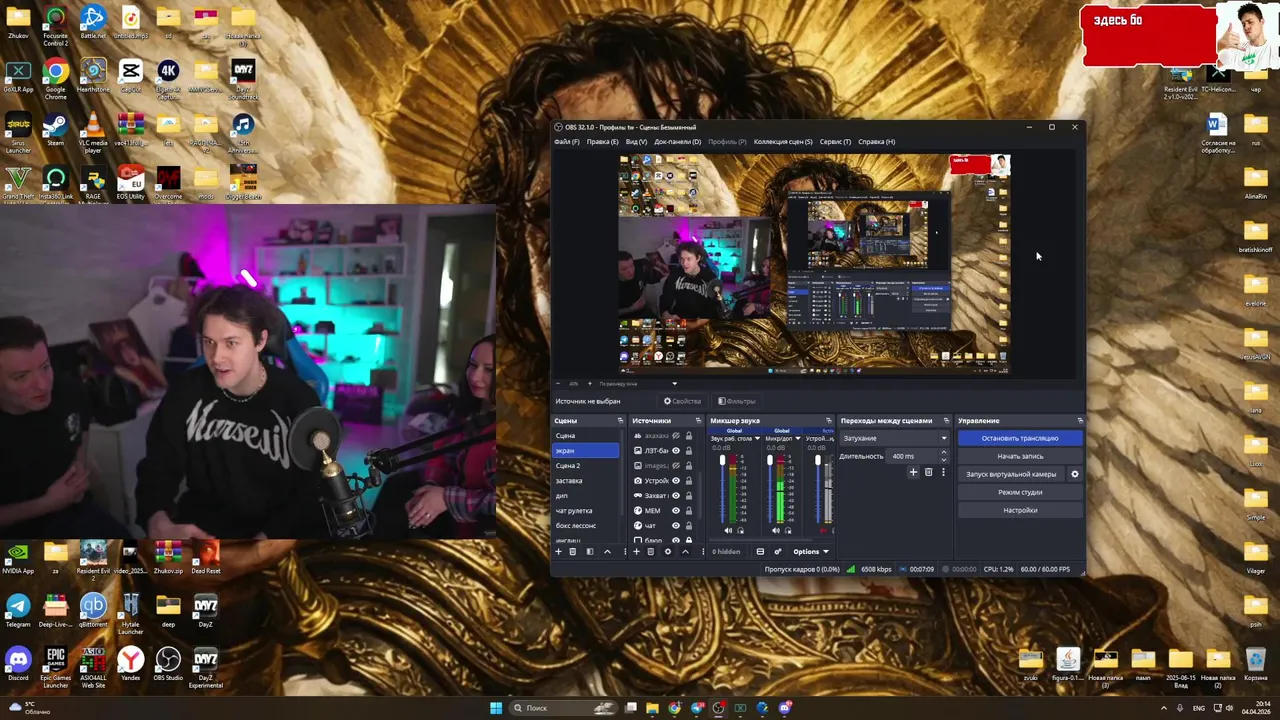Open scene filters icon in Сцены toolbar
This screenshot has width=1280, height=720.
590,552
